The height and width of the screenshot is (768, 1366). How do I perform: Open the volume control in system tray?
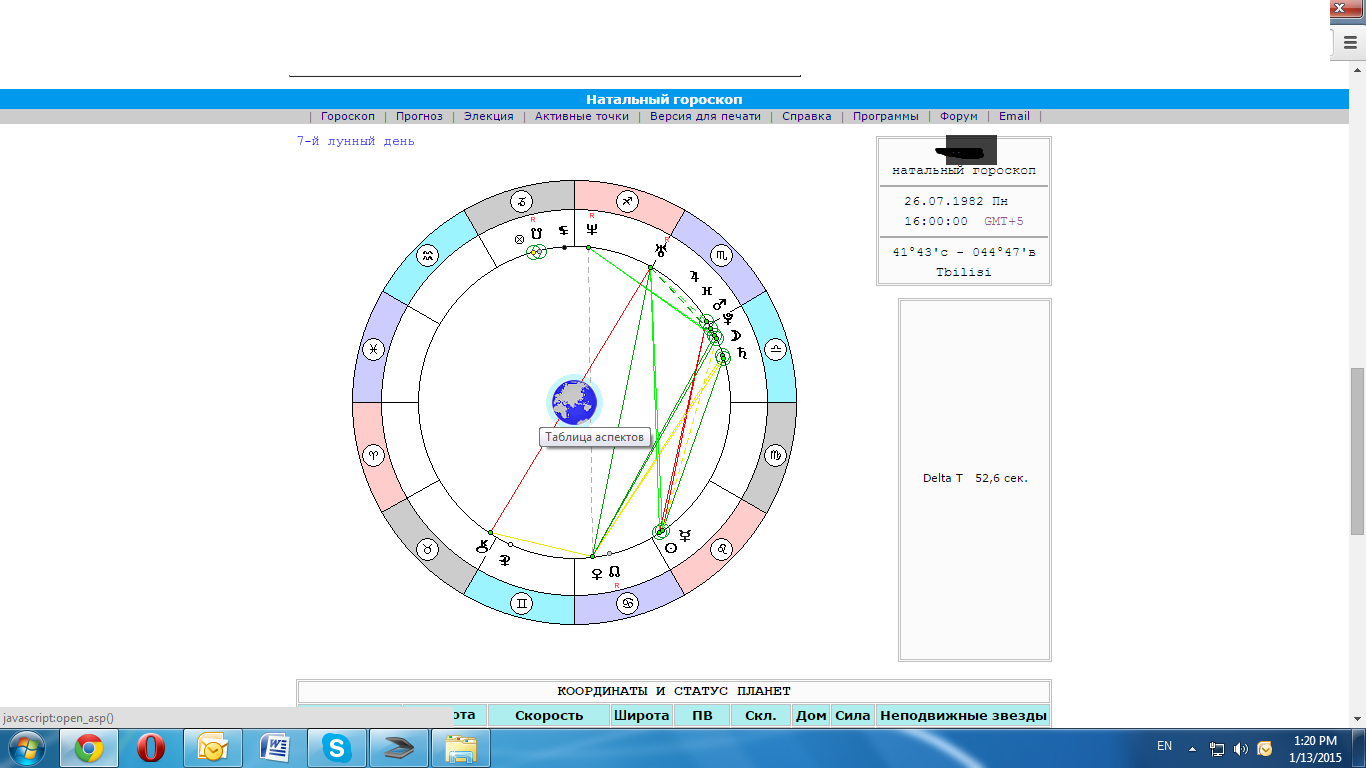coord(1241,748)
